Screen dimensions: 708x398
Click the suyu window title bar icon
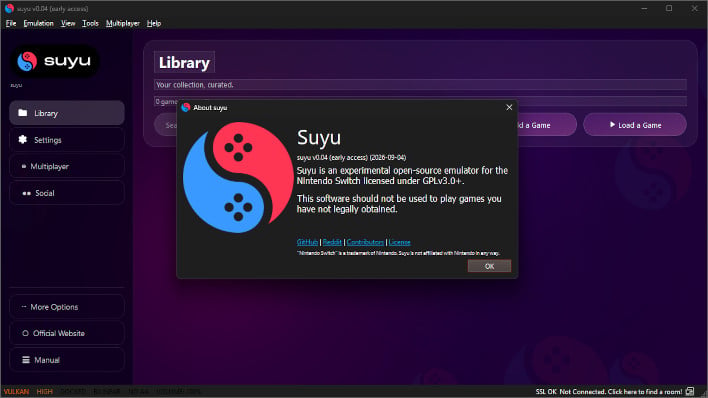click(9, 8)
